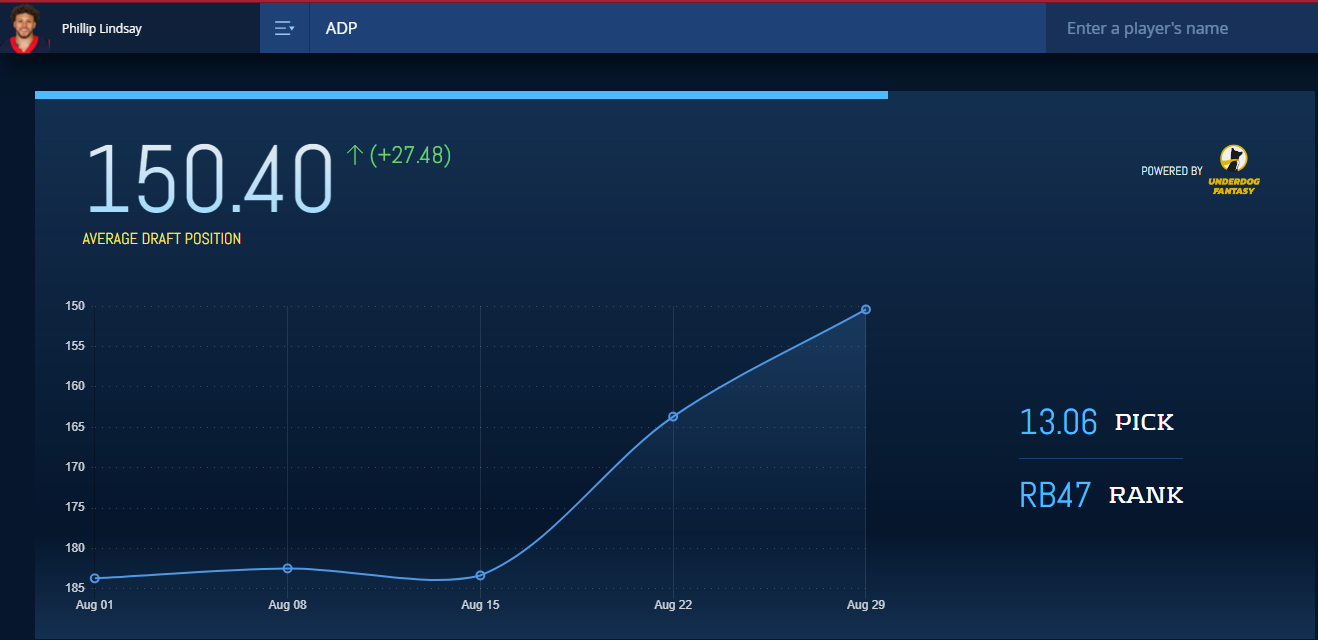Click the Aug 22 x-axis label
Screen dimensions: 1318x640
click(x=672, y=605)
